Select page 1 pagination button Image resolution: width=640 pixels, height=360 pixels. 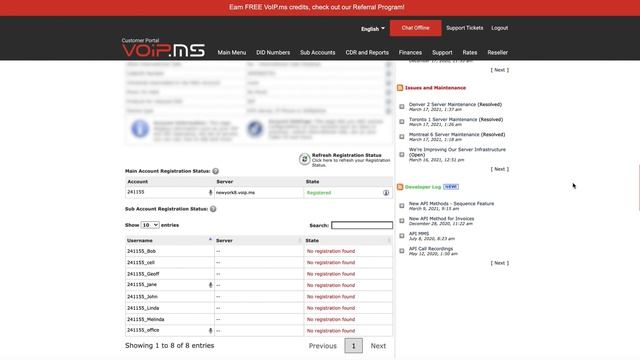(x=353, y=346)
